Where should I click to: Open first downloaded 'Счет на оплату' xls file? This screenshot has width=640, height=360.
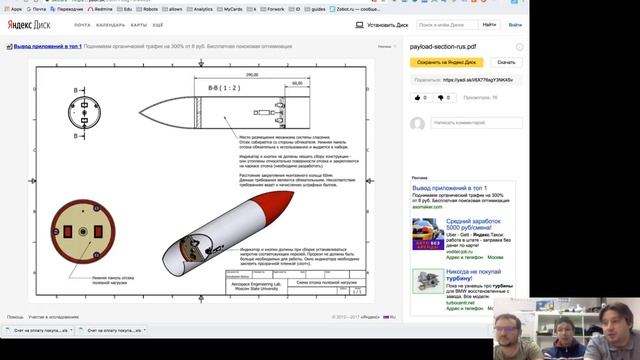[38, 330]
